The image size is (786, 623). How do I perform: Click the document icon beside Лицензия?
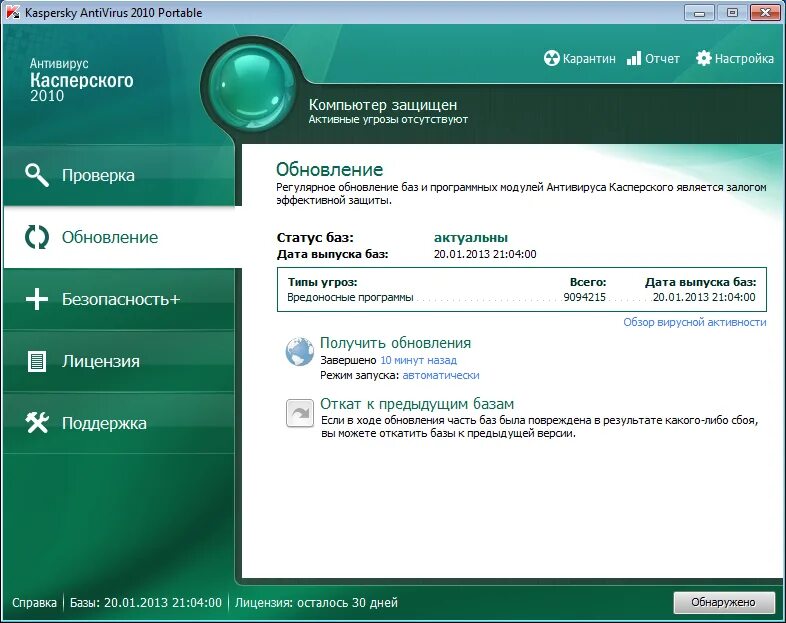tap(37, 361)
